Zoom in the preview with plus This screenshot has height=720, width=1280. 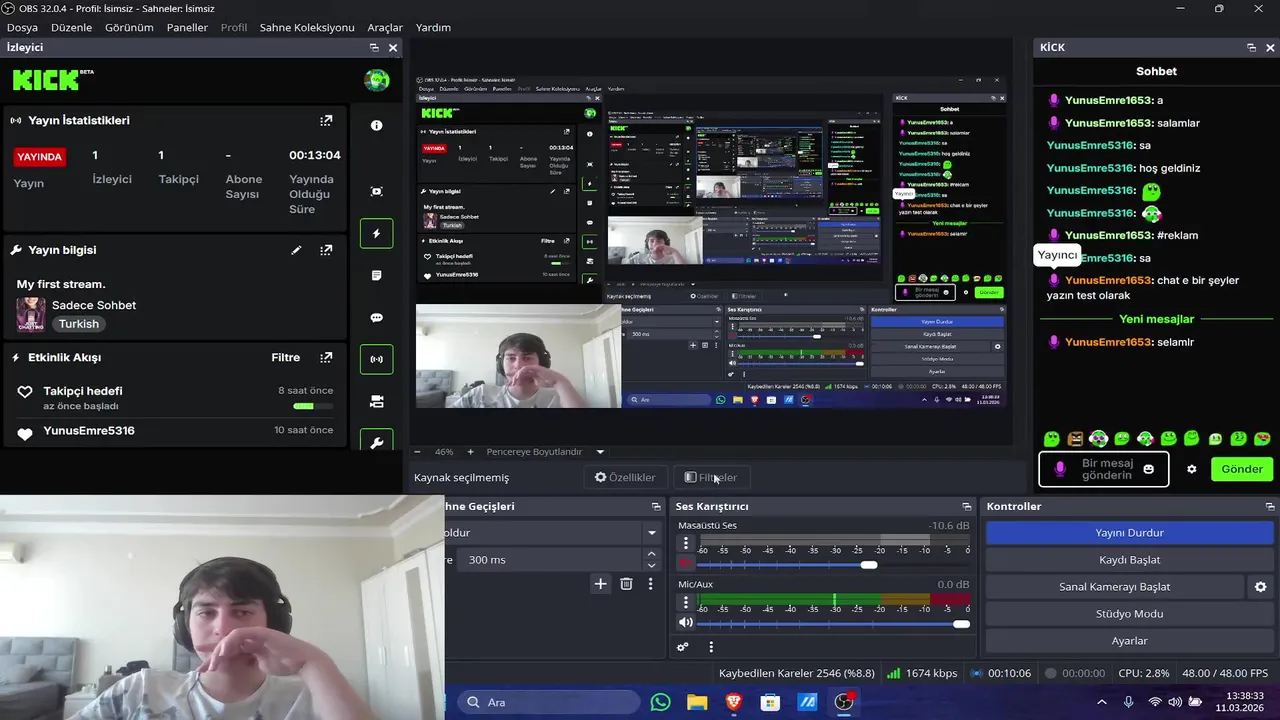470,452
